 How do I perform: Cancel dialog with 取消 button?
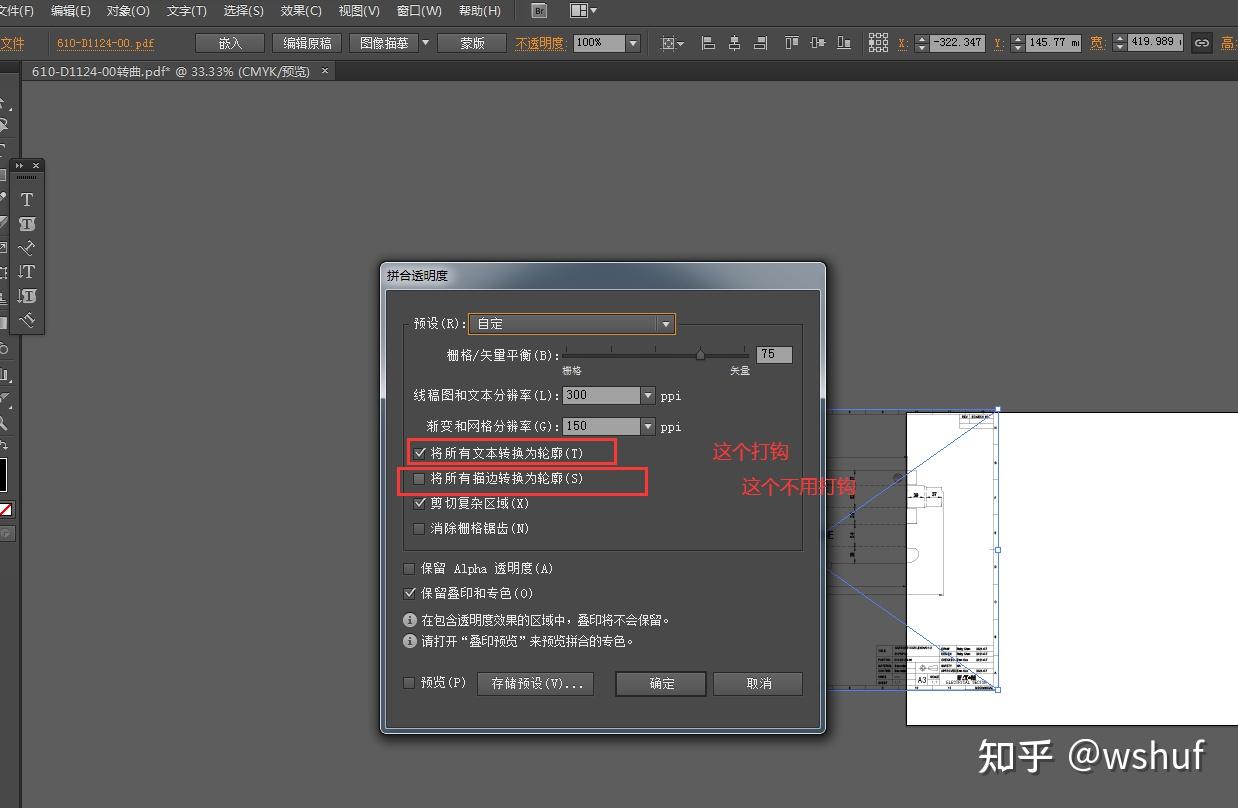pos(759,684)
